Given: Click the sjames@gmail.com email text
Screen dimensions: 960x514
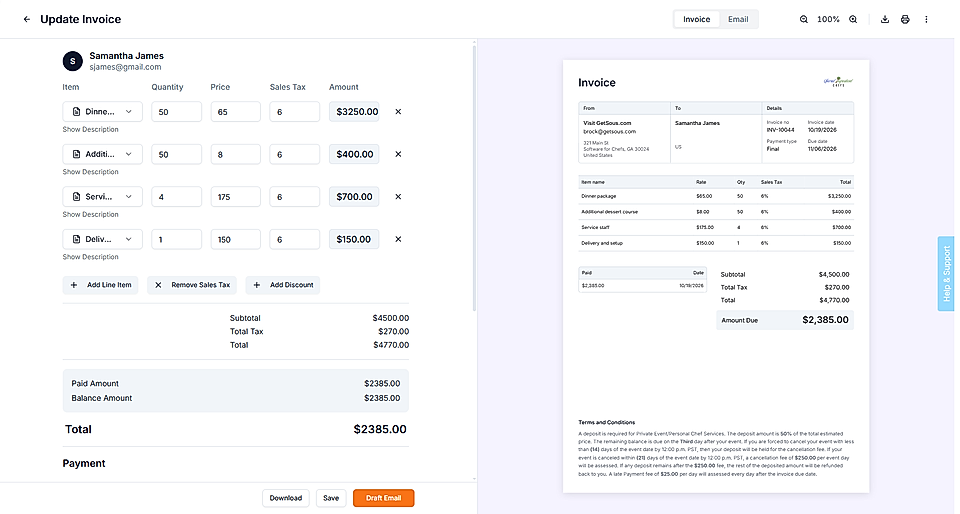Looking at the screenshot, I should 126,67.
